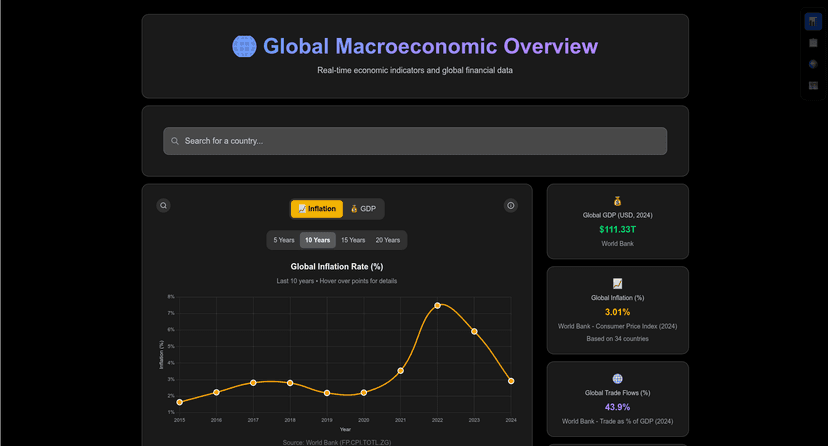Click the search magnifier in the country field
The image size is (828, 446).
pyautogui.click(x=175, y=141)
